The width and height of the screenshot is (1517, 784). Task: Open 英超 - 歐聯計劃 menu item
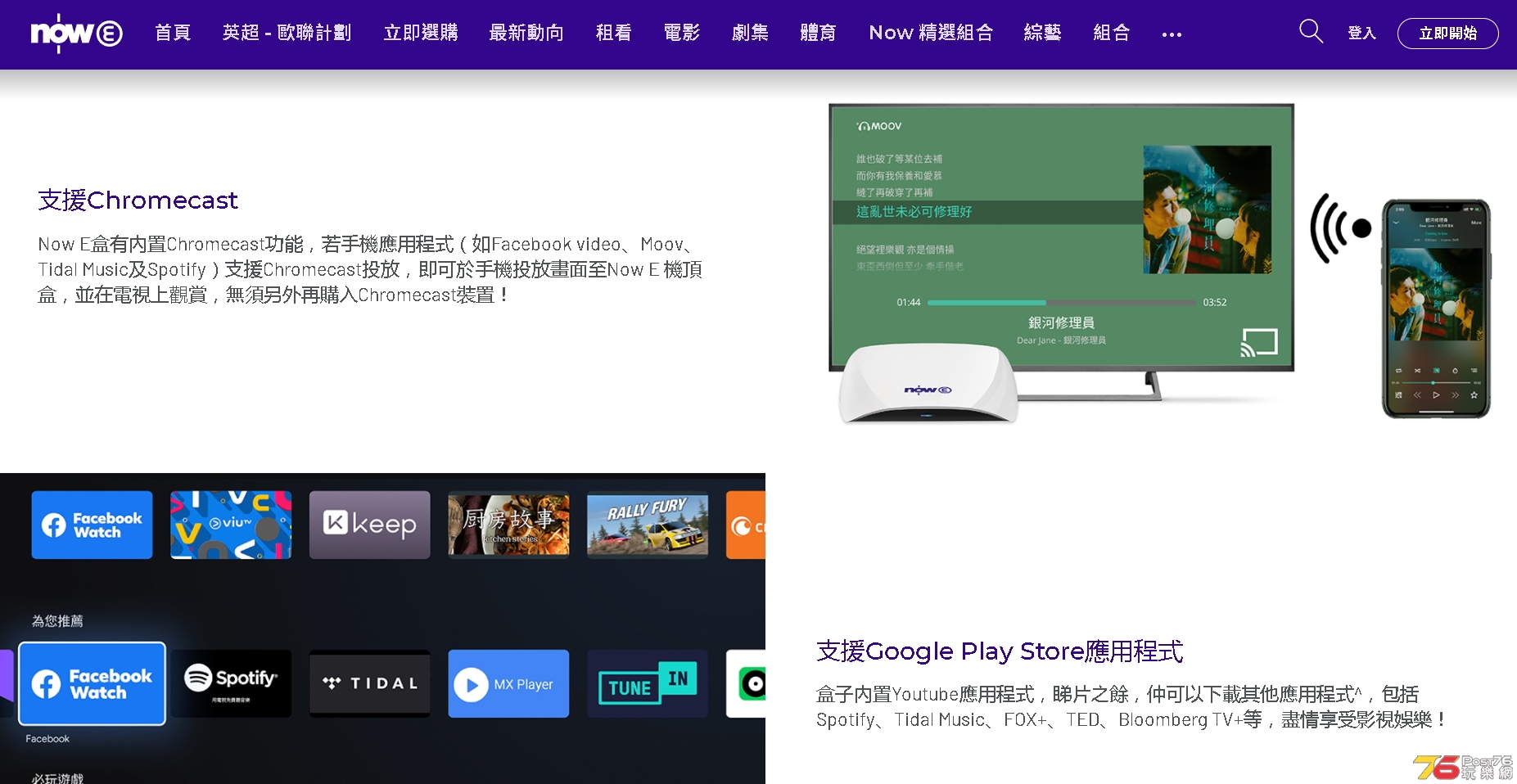(x=287, y=33)
